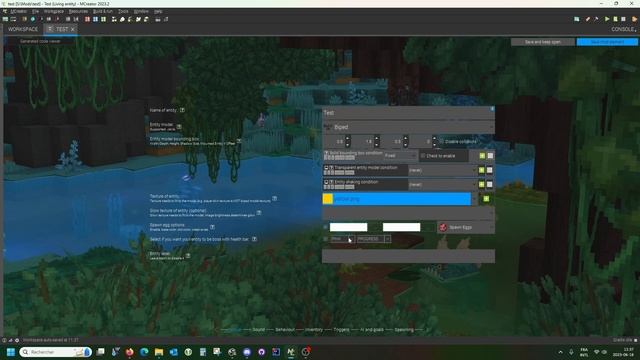Click green add button for transparent entity model condition
Viewport: 640px width, 360px height.
coord(482,170)
